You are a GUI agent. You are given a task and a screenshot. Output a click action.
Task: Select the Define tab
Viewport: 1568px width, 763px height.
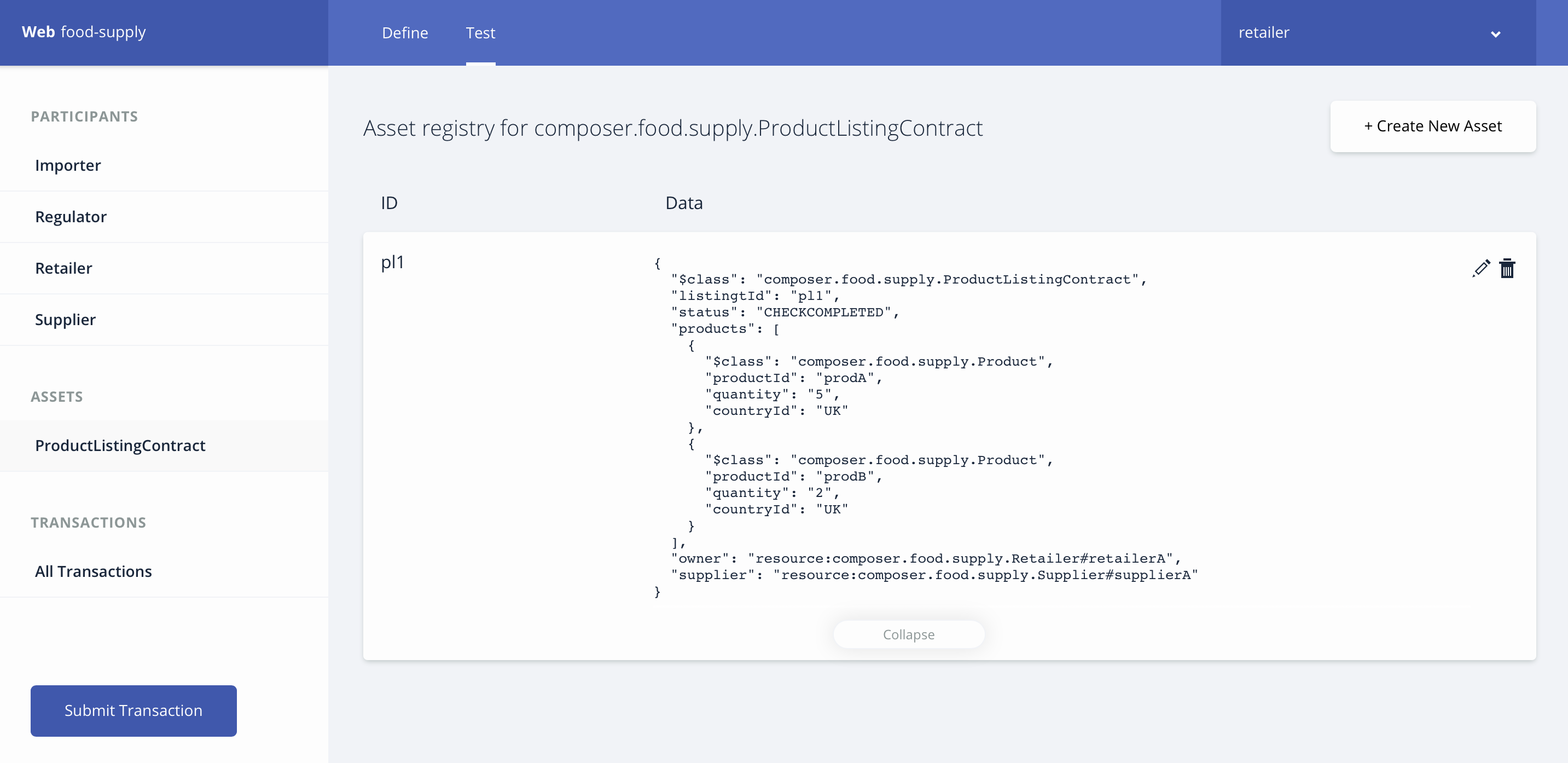[405, 32]
